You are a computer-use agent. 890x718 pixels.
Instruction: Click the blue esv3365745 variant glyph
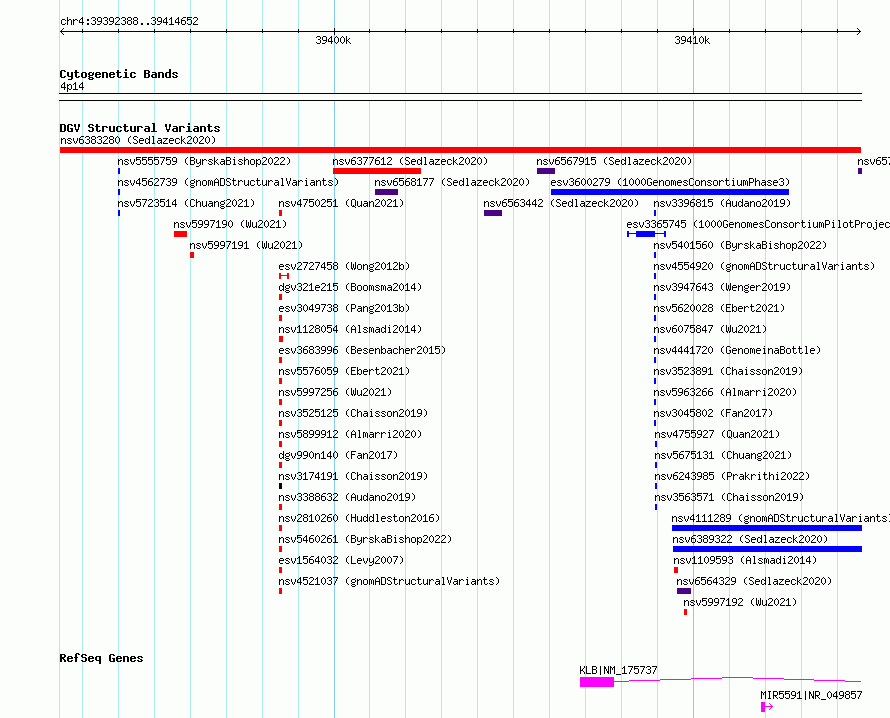coord(646,234)
